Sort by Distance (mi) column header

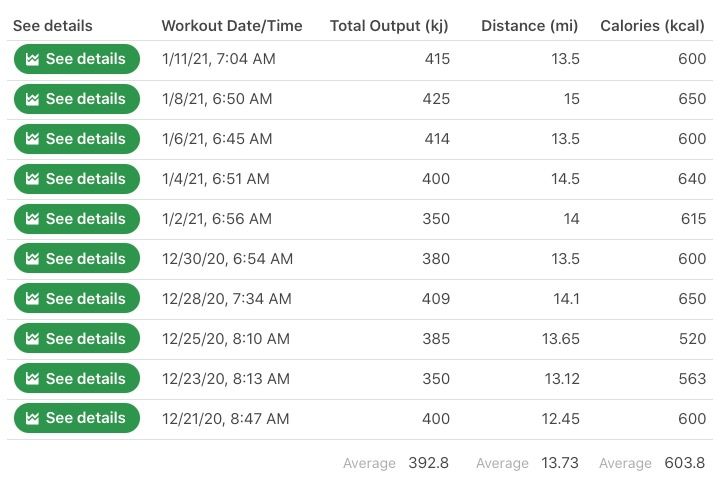coord(529,26)
